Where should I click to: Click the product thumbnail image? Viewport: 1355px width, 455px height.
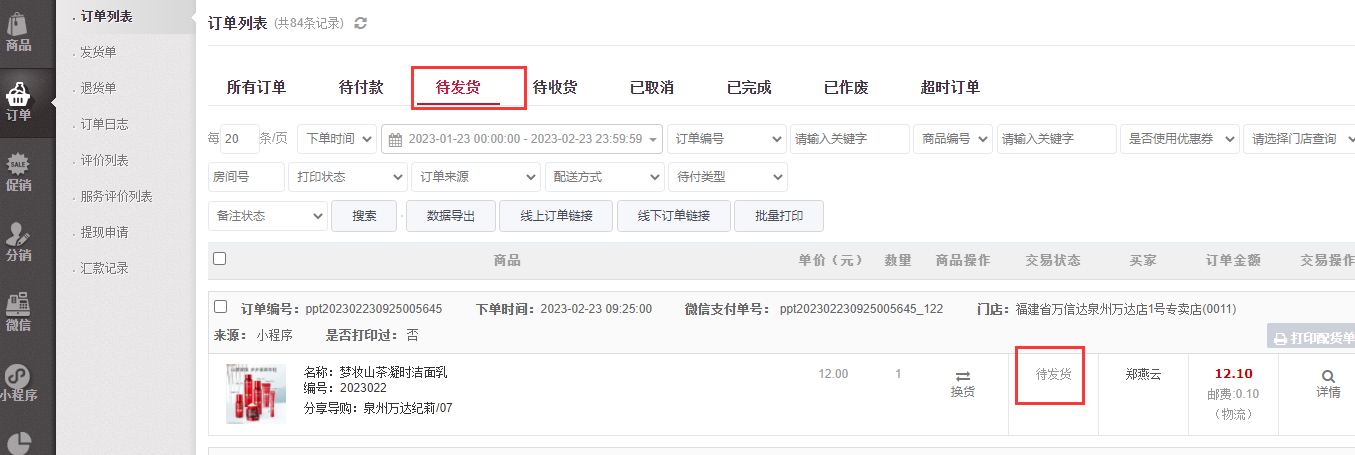tap(256, 393)
